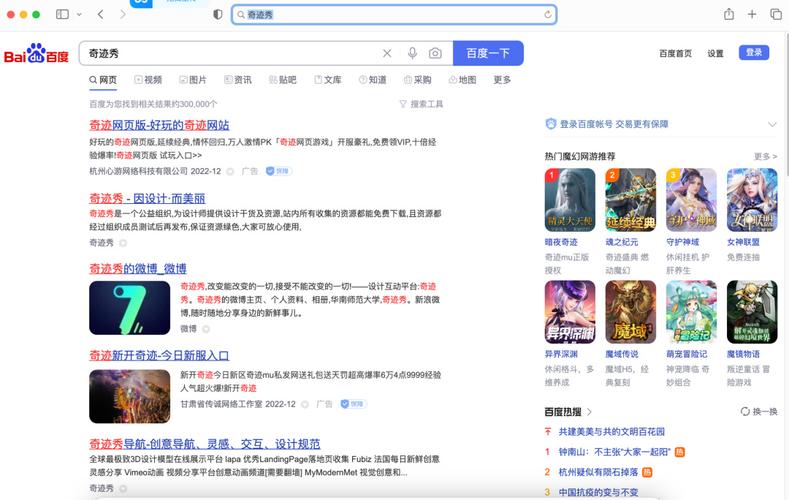Click the Baidu logo

(x=36, y=53)
